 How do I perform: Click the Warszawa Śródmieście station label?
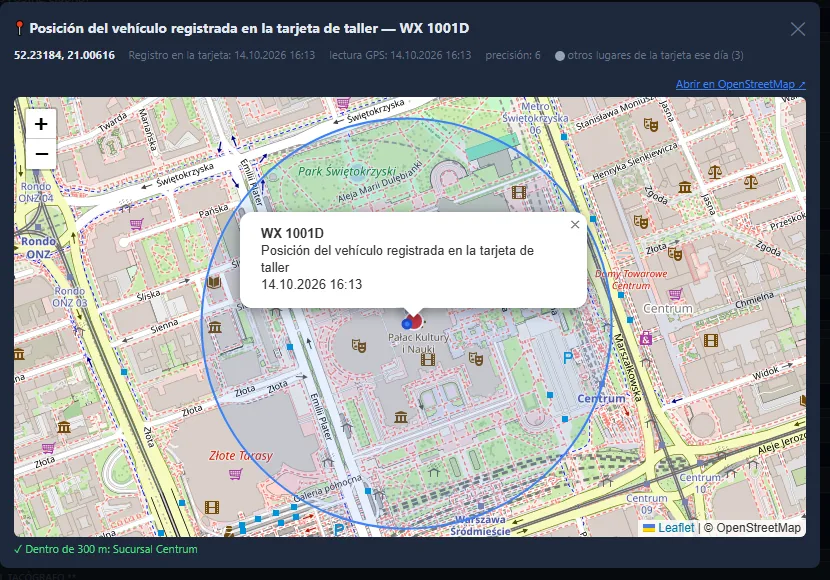tap(480, 525)
